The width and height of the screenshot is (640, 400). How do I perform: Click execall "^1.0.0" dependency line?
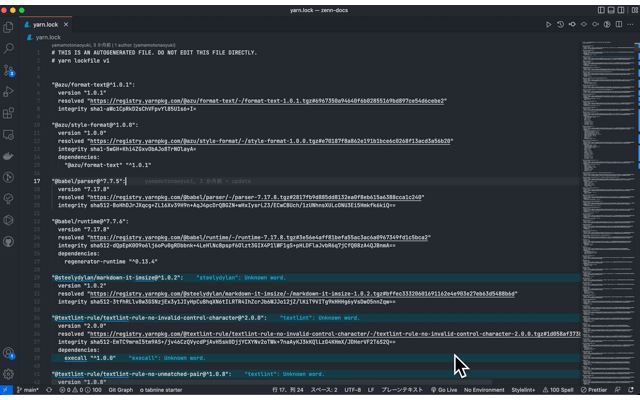pos(90,358)
